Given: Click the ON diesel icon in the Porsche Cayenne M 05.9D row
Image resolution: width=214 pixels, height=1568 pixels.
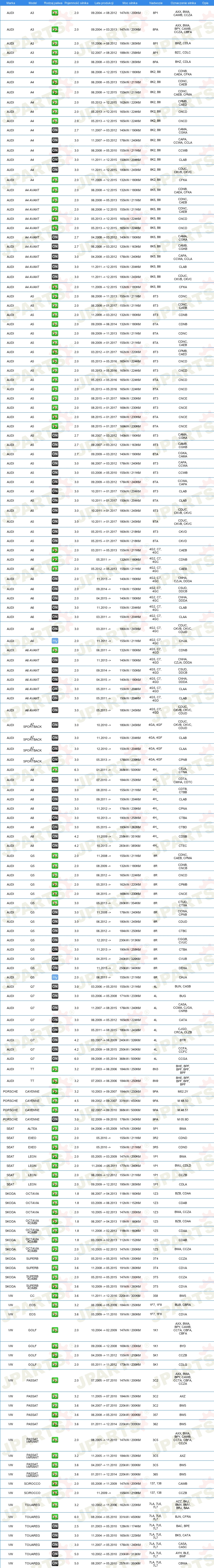Looking at the screenshot, I should pyautogui.click(x=55, y=1119).
